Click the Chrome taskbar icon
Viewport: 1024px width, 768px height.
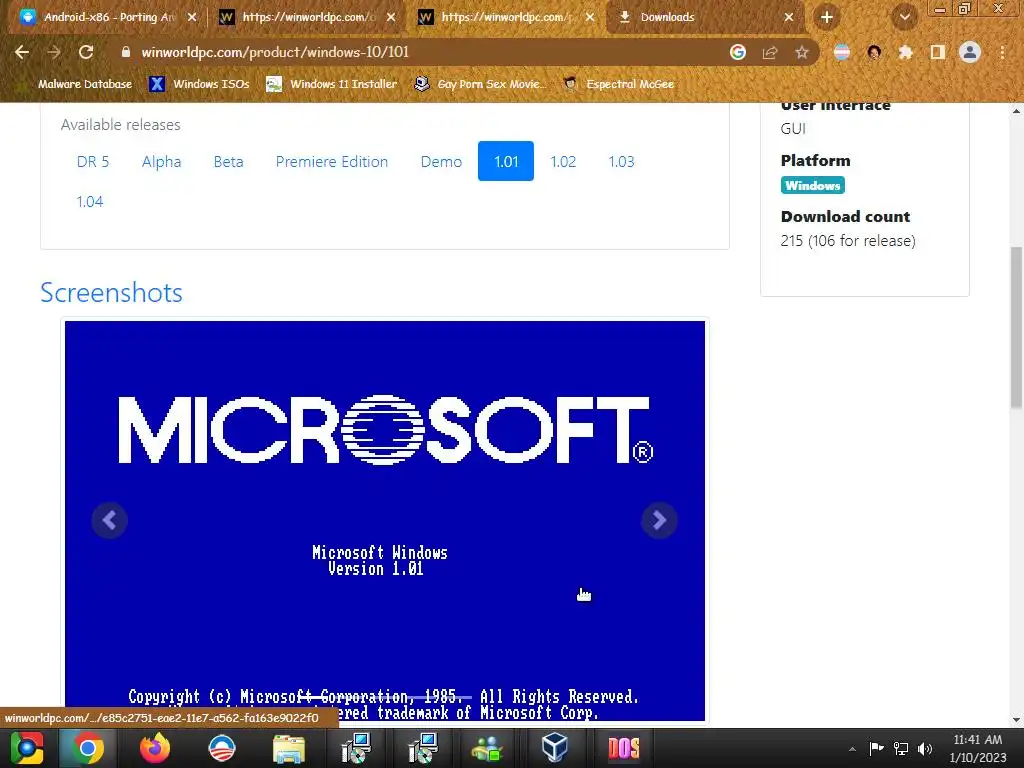click(88, 748)
